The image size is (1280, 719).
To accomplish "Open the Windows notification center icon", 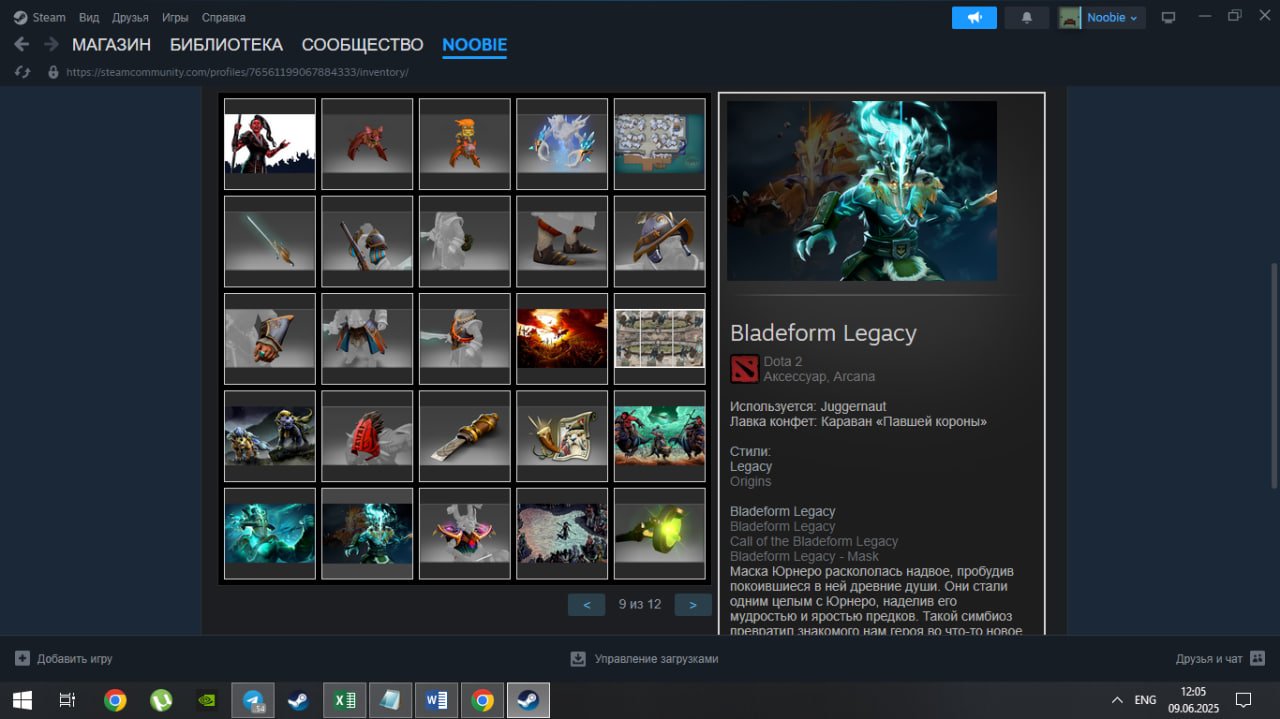I will tap(1243, 700).
